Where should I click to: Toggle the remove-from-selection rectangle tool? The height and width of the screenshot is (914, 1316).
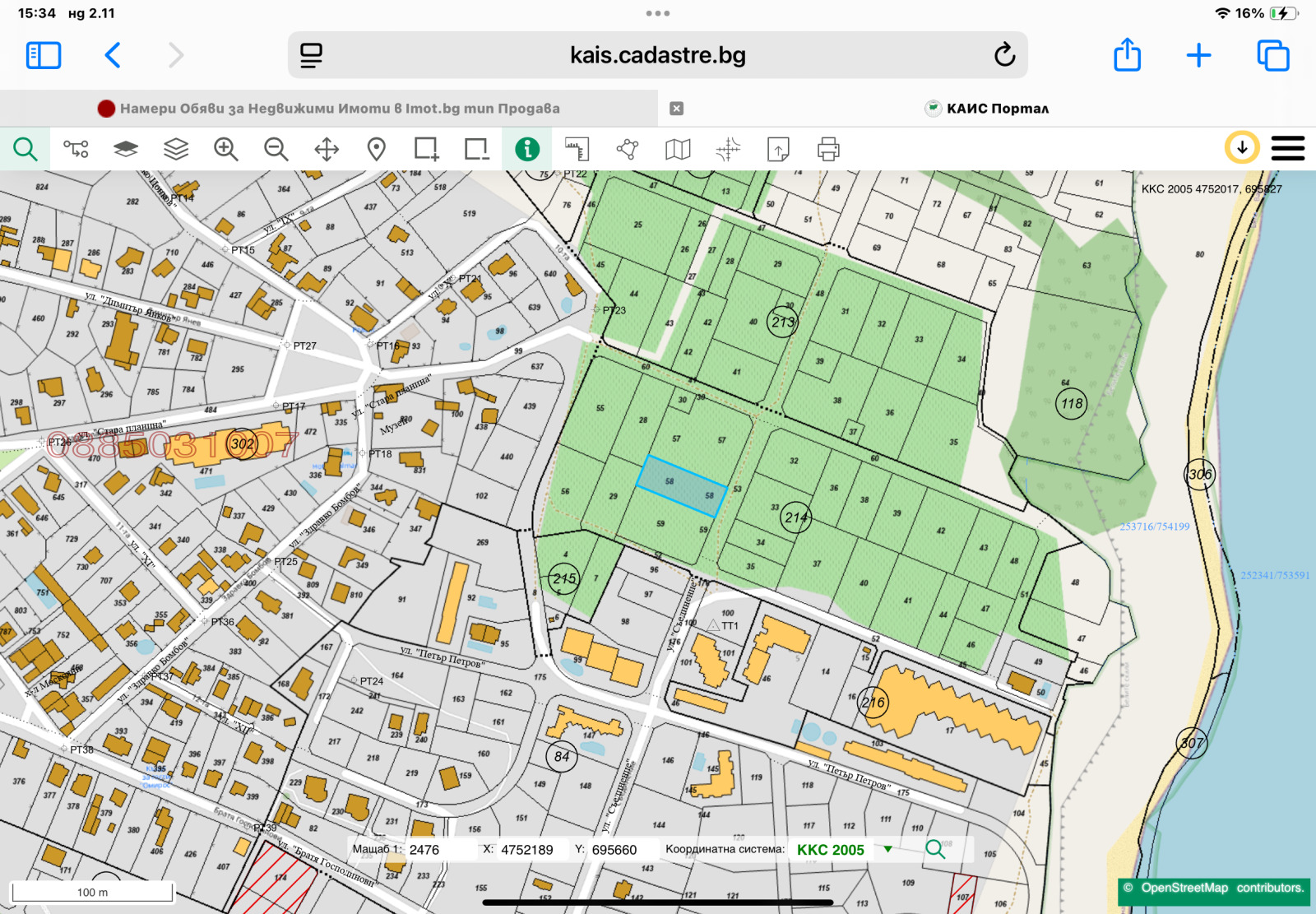[476, 149]
